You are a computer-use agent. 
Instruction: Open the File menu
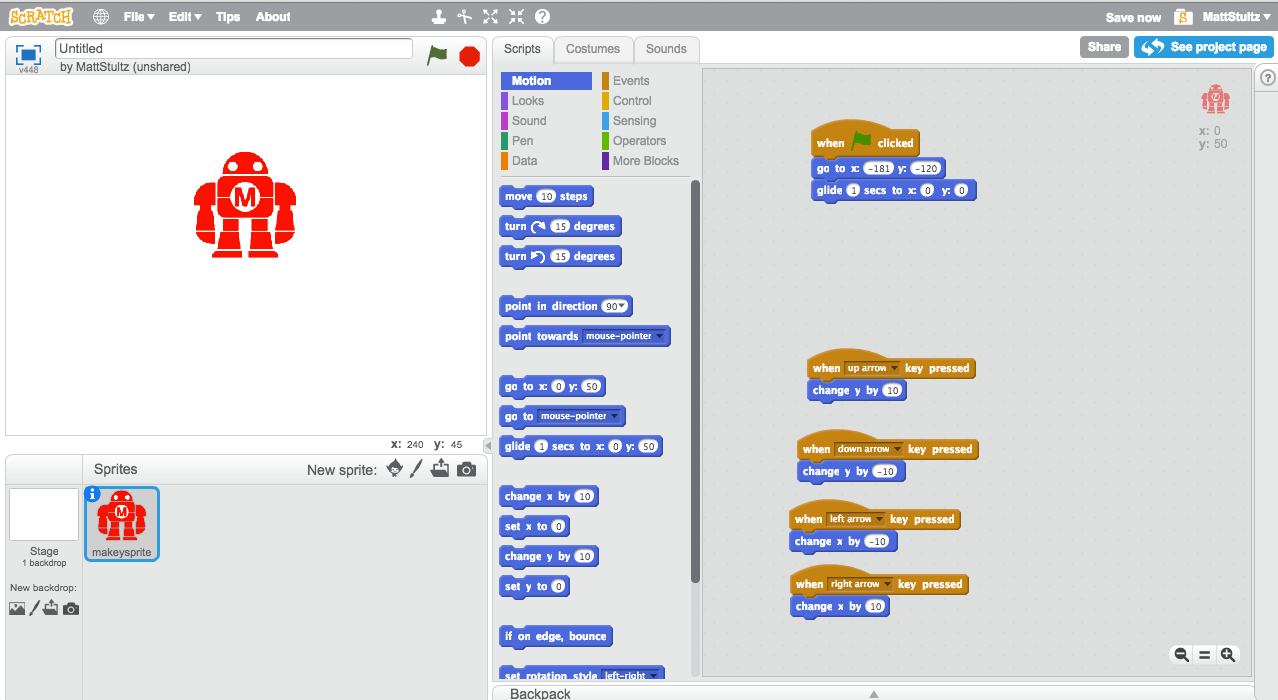(x=139, y=17)
